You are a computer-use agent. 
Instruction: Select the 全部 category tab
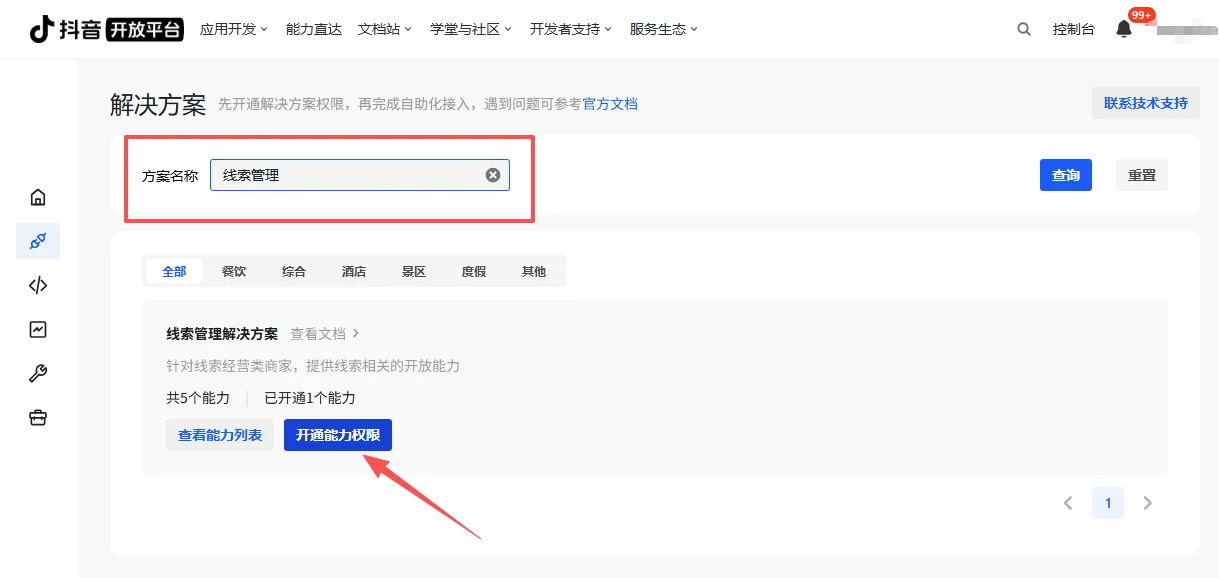click(x=174, y=271)
